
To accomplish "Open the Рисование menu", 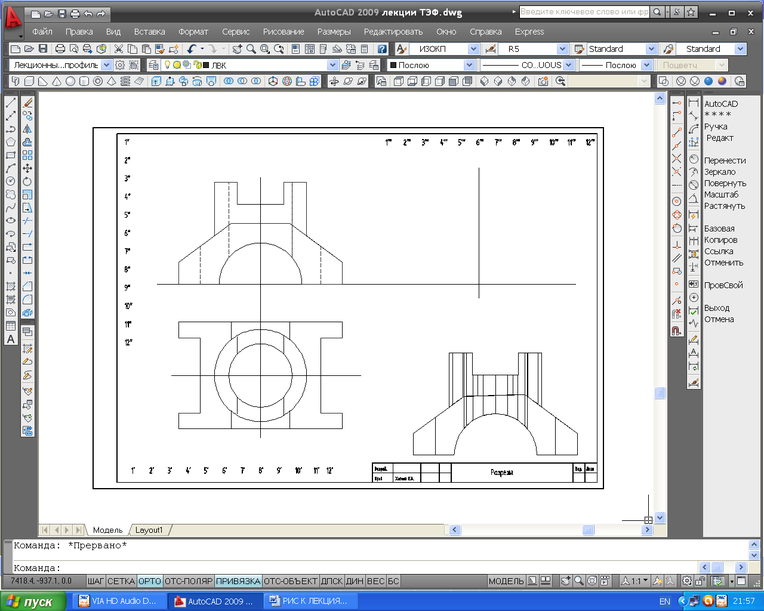I will point(283,32).
